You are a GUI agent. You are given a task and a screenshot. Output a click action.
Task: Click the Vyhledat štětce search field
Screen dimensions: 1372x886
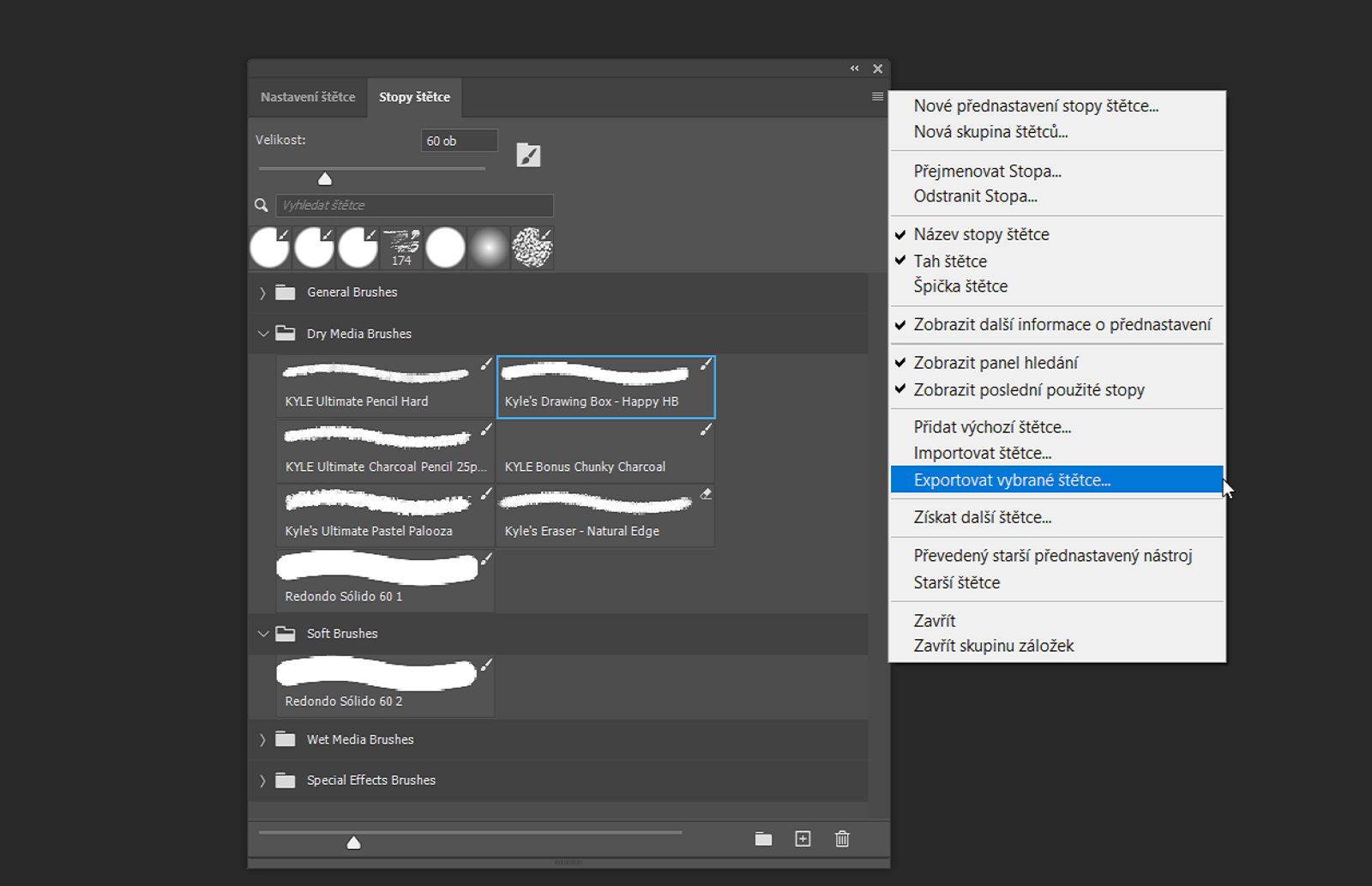click(415, 205)
